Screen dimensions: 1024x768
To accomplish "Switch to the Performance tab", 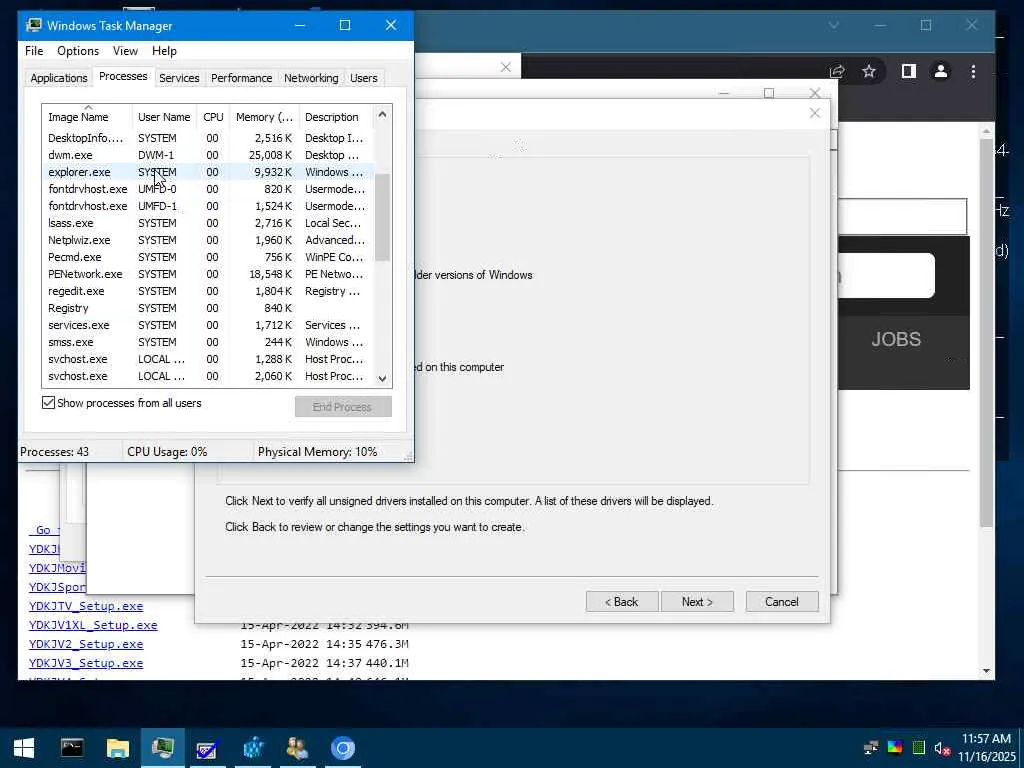I will (241, 78).
